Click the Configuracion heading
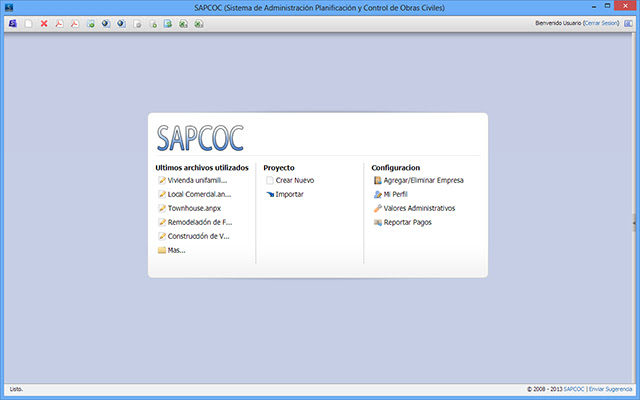The image size is (640, 400). (x=396, y=168)
